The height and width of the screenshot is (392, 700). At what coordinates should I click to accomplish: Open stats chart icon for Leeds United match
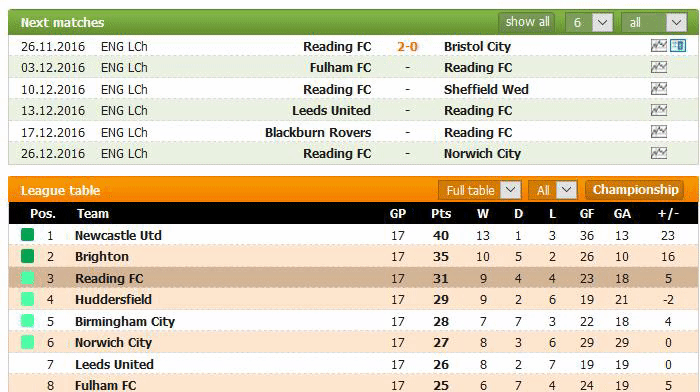[x=658, y=110]
